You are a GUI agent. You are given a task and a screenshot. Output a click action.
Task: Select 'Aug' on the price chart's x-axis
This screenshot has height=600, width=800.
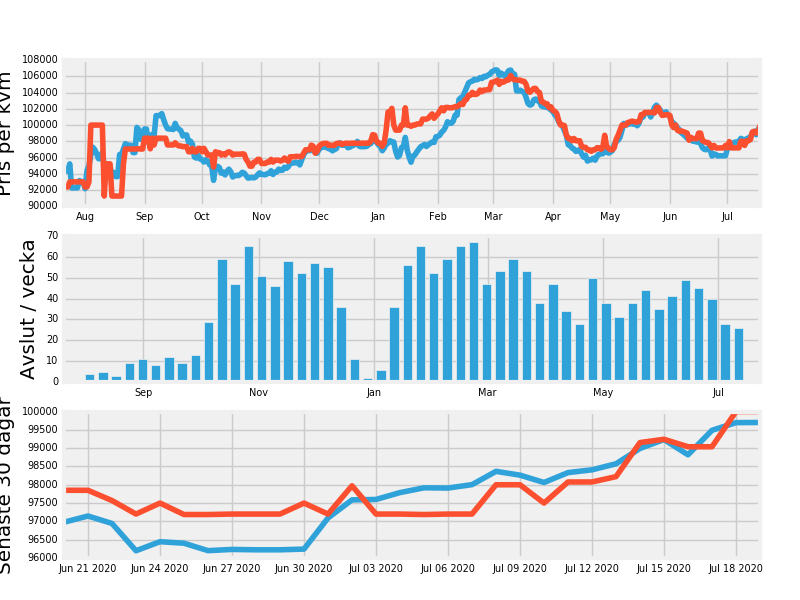click(85, 216)
